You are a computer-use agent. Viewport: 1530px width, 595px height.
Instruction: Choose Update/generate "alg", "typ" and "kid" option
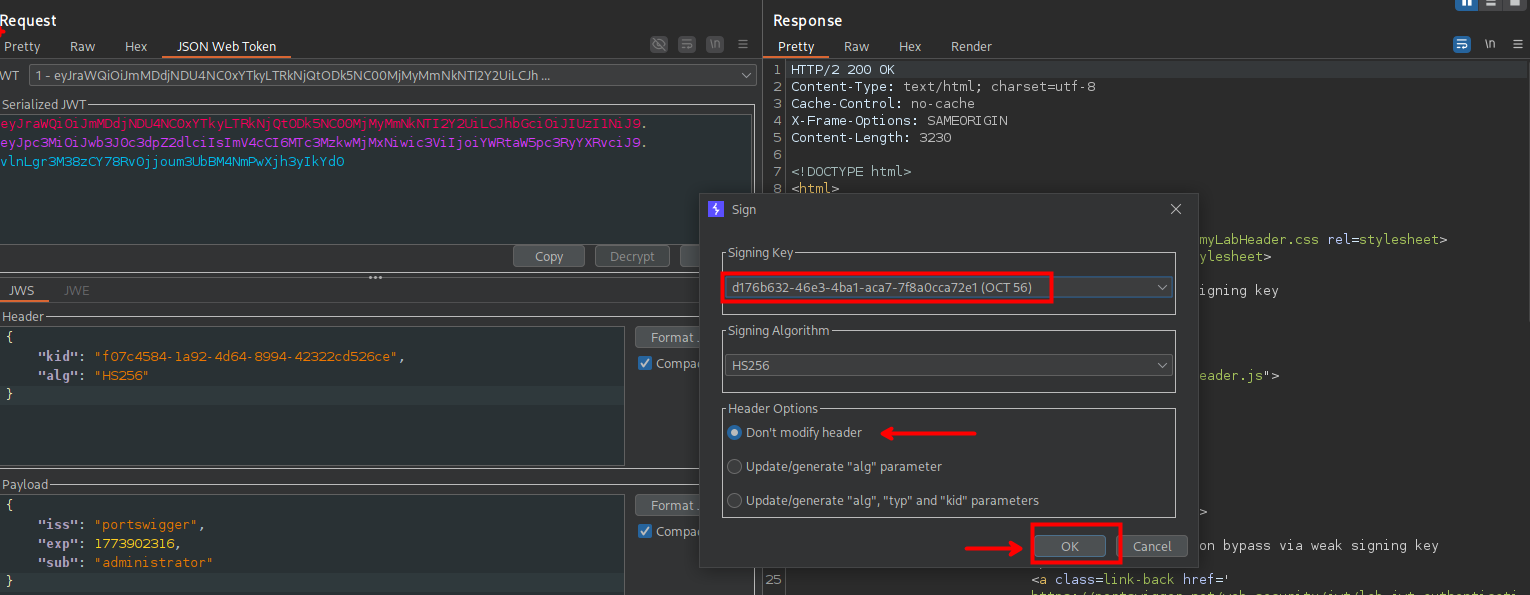(x=735, y=501)
